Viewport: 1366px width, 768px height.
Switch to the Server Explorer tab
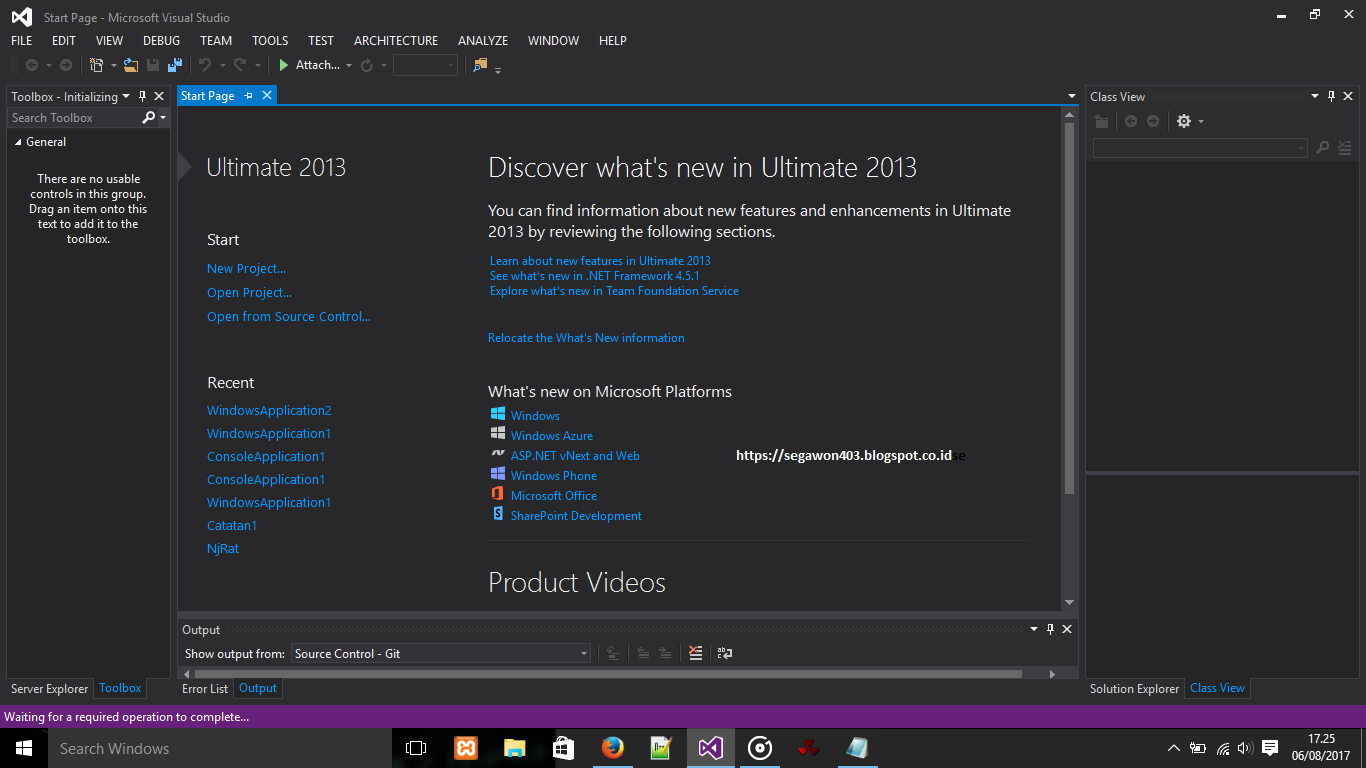coord(50,688)
